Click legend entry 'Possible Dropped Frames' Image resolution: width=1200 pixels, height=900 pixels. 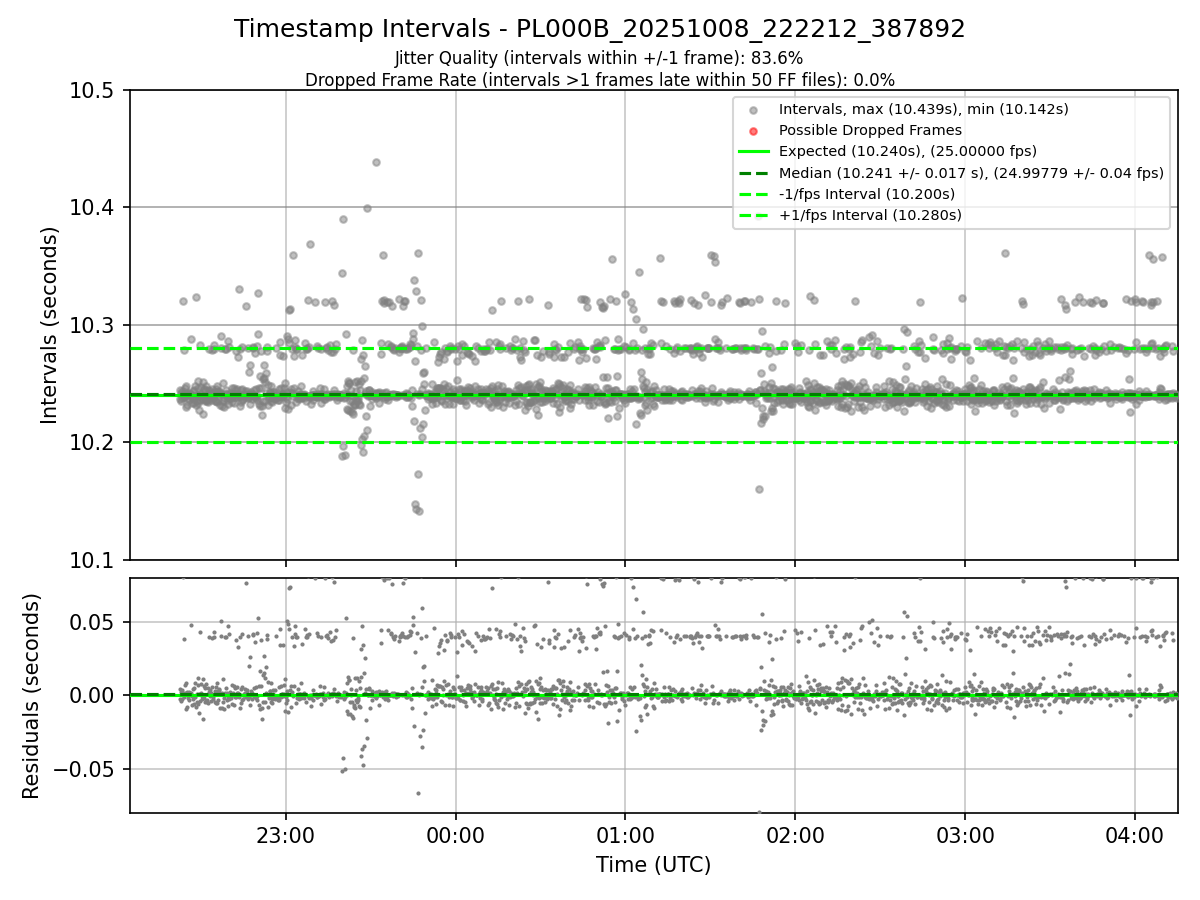(x=870, y=130)
